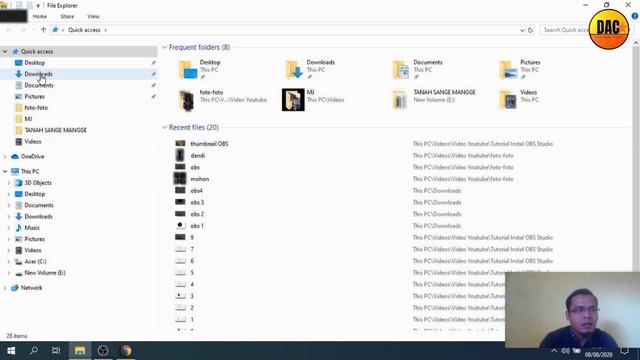The height and width of the screenshot is (360, 640).
Task: Open Pictures folder icon in Frequent folders
Action: (508, 70)
